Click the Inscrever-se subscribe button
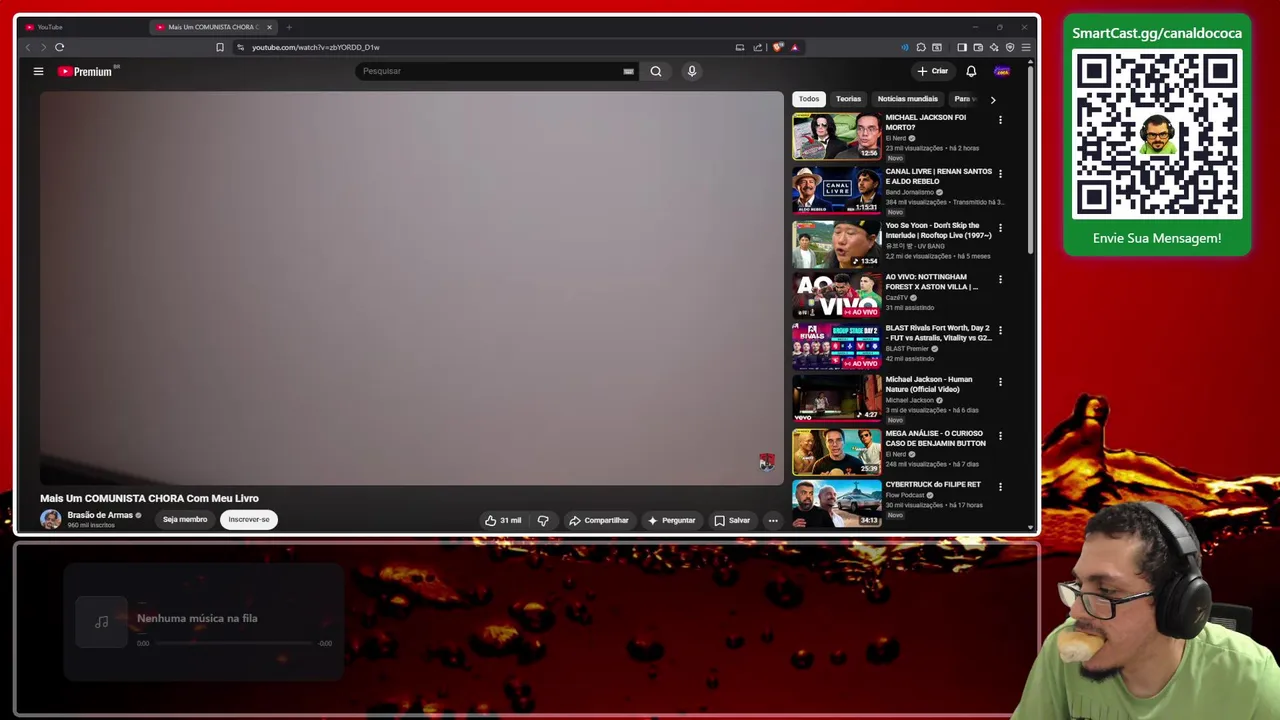Viewport: 1280px width, 720px height. [x=249, y=520]
